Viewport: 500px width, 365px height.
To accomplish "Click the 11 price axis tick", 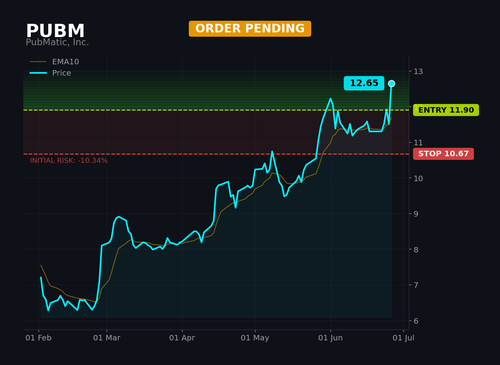I will click(418, 143).
